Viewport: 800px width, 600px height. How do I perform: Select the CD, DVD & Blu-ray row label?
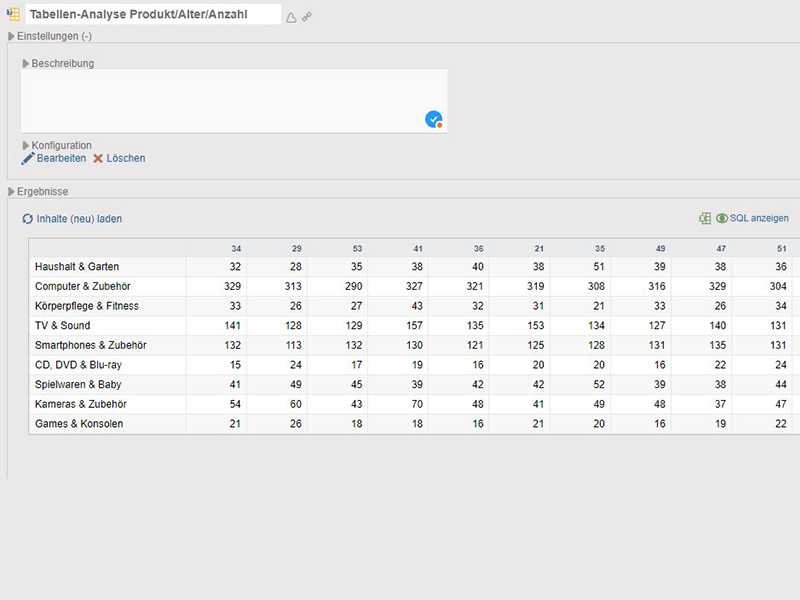point(78,365)
